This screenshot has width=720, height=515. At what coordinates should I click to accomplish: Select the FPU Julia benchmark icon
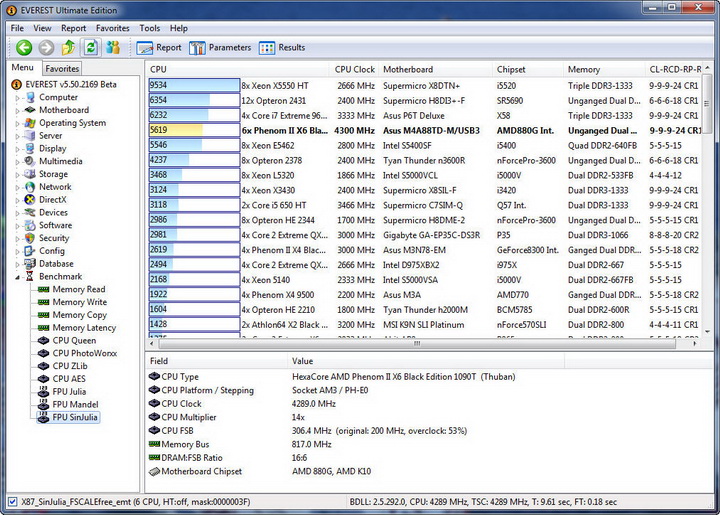pos(44,392)
